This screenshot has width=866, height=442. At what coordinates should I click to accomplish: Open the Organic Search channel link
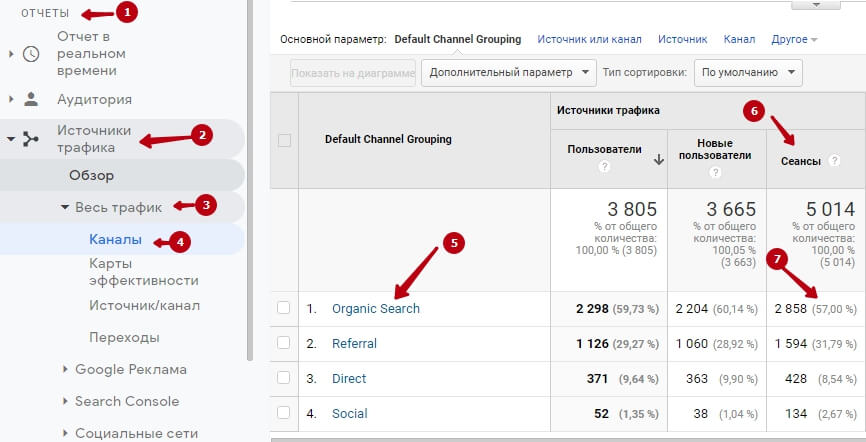(376, 308)
